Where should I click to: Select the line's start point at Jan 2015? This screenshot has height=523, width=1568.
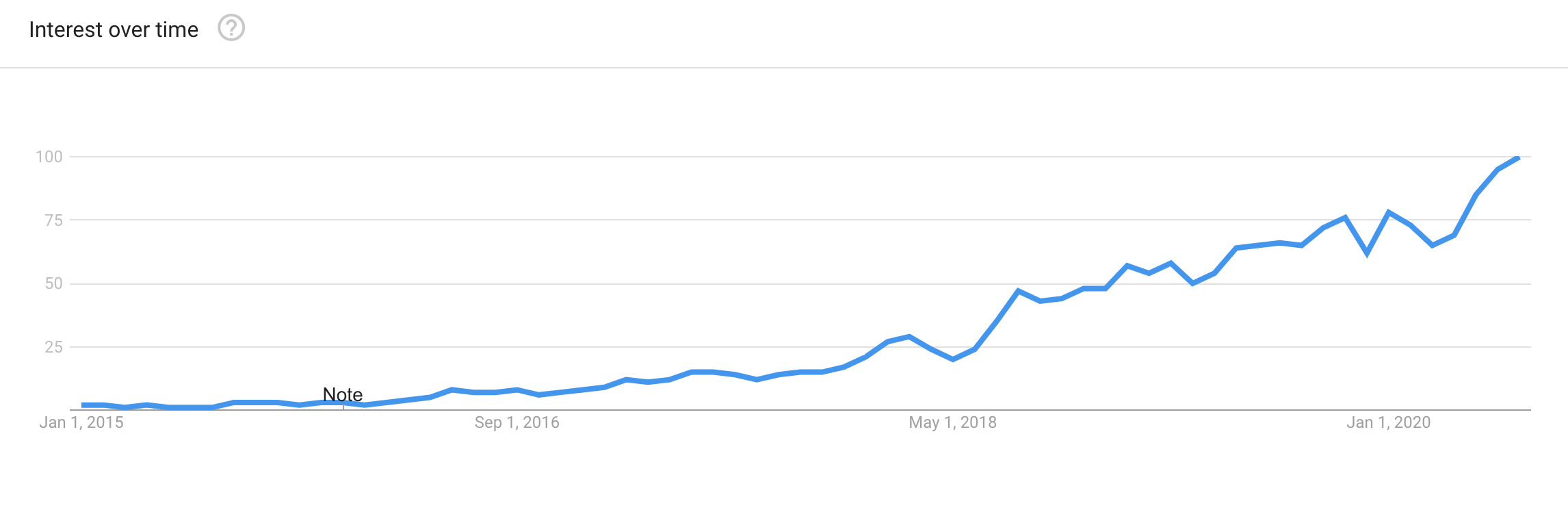[82, 405]
